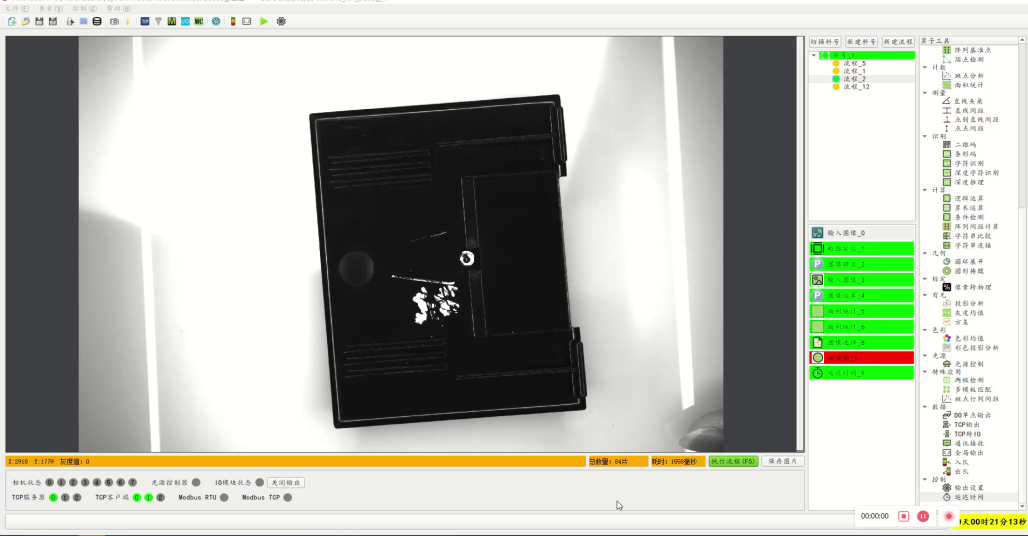Toggle the Modbus RTU status indicator
Image resolution: width=1028 pixels, height=536 pixels.
click(224, 497)
